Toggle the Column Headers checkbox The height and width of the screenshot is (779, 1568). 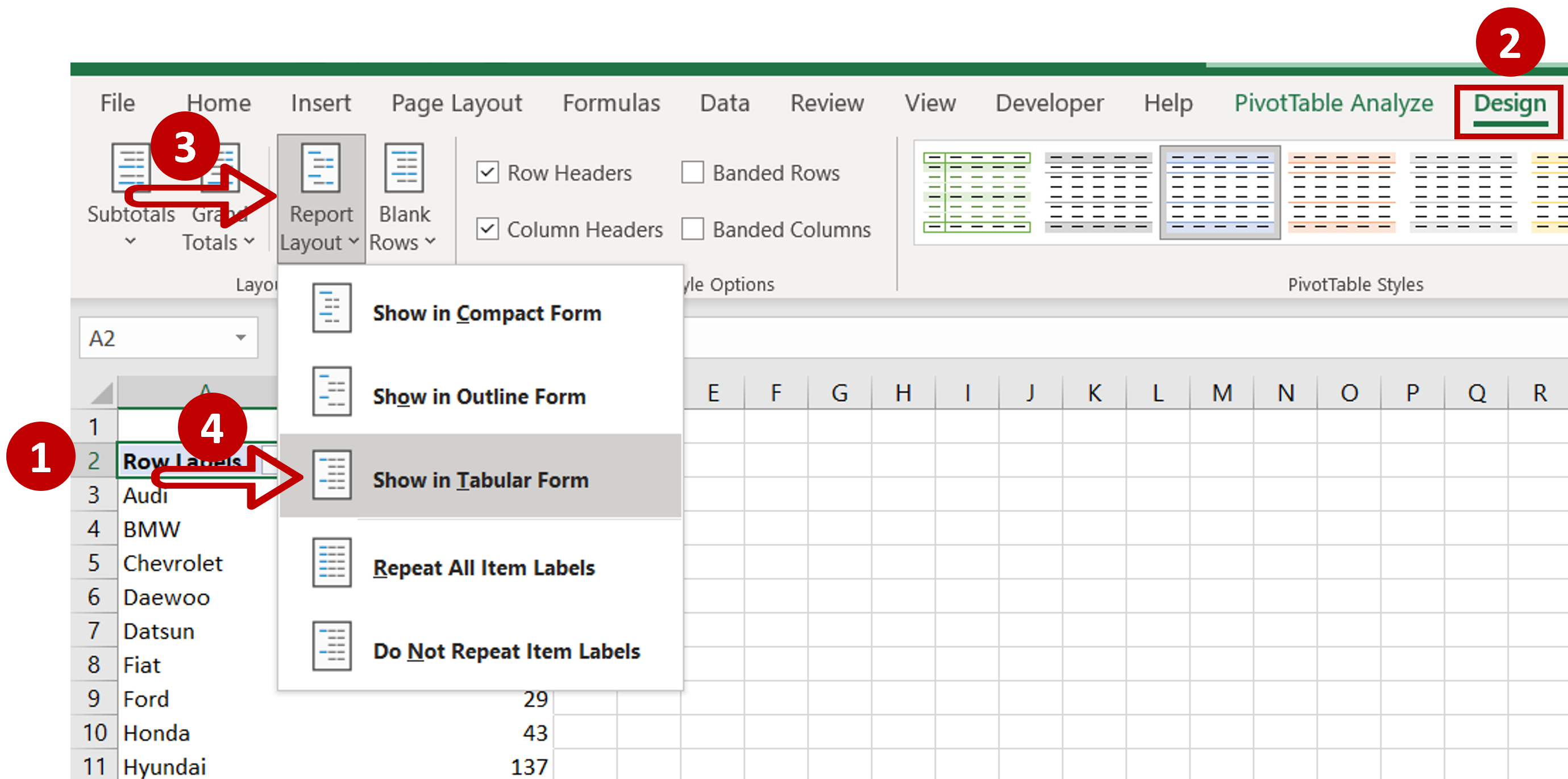click(488, 230)
